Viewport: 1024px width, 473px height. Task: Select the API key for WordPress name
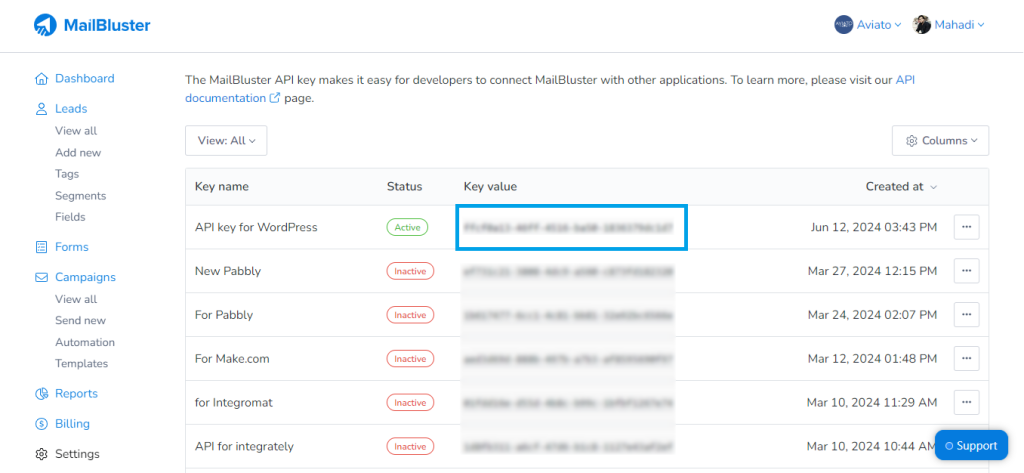pyautogui.click(x=256, y=227)
